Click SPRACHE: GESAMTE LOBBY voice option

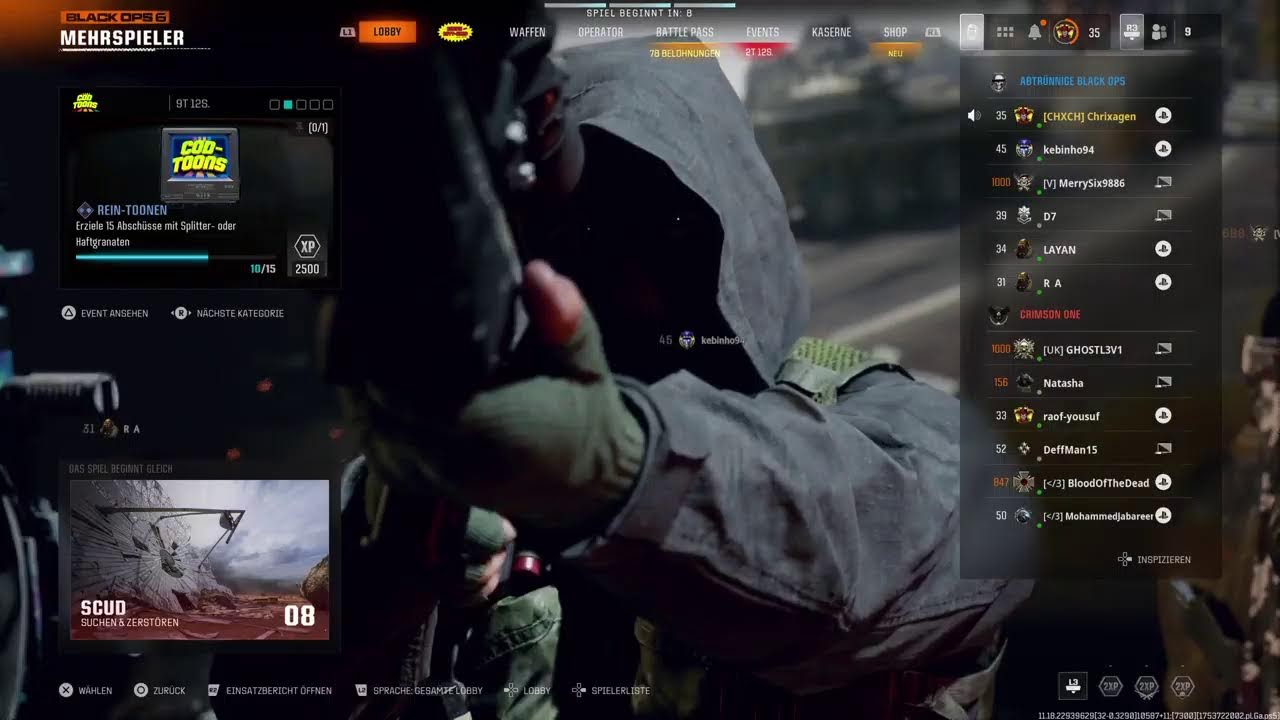coord(419,690)
